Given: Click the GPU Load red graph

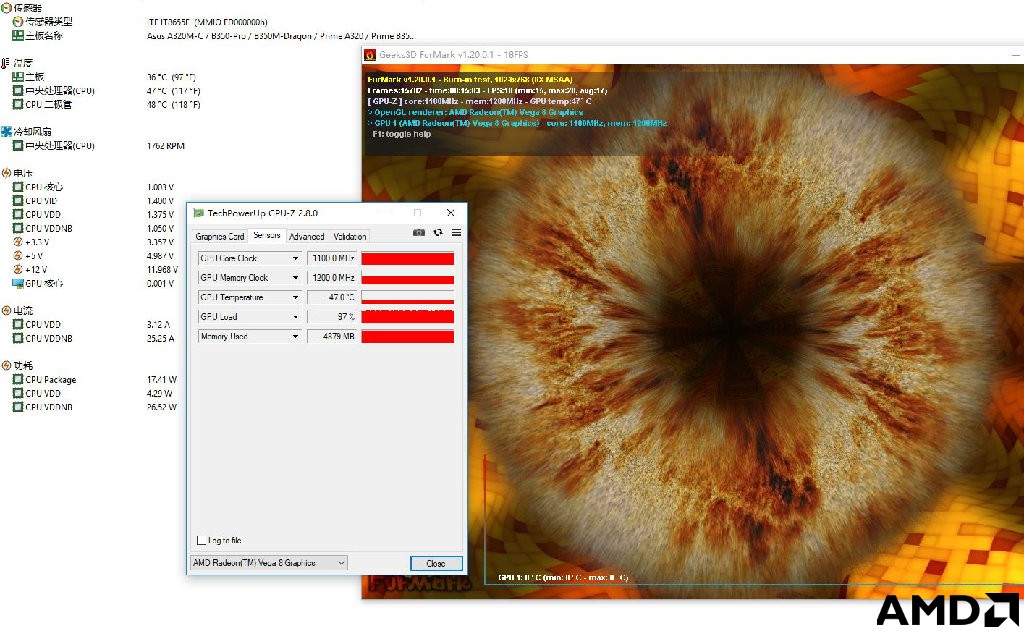Looking at the screenshot, I should coord(408,317).
